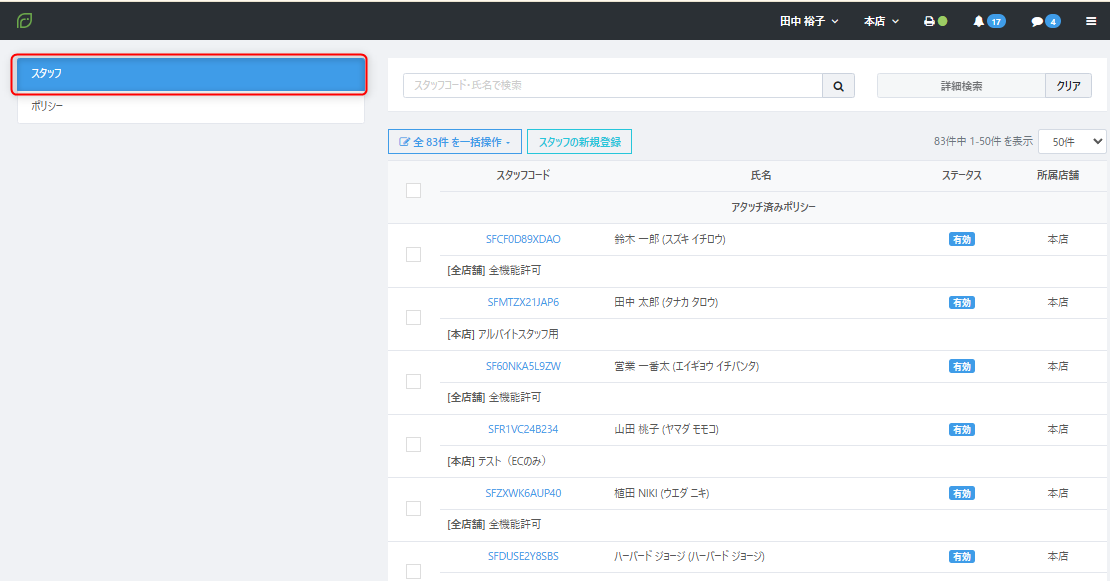Image resolution: width=1110 pixels, height=581 pixels.
Task: Open the 全83件を一括操作 bulk menu
Action: pyautogui.click(x=454, y=142)
